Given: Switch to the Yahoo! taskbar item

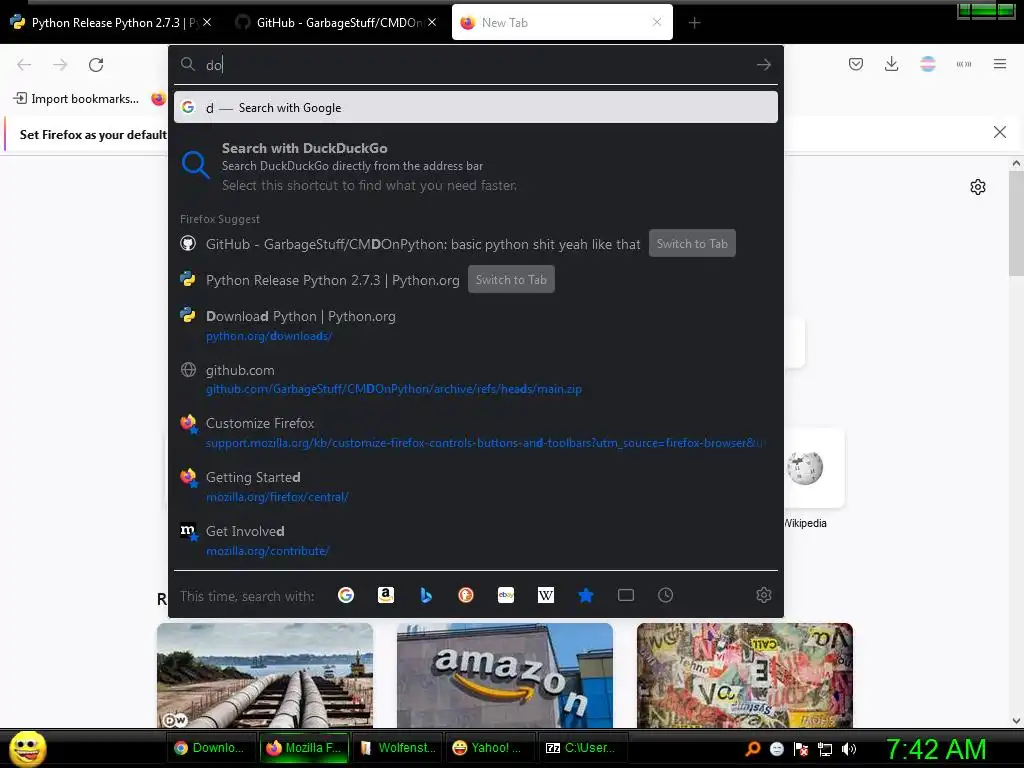Looking at the screenshot, I should pyautogui.click(x=490, y=748).
